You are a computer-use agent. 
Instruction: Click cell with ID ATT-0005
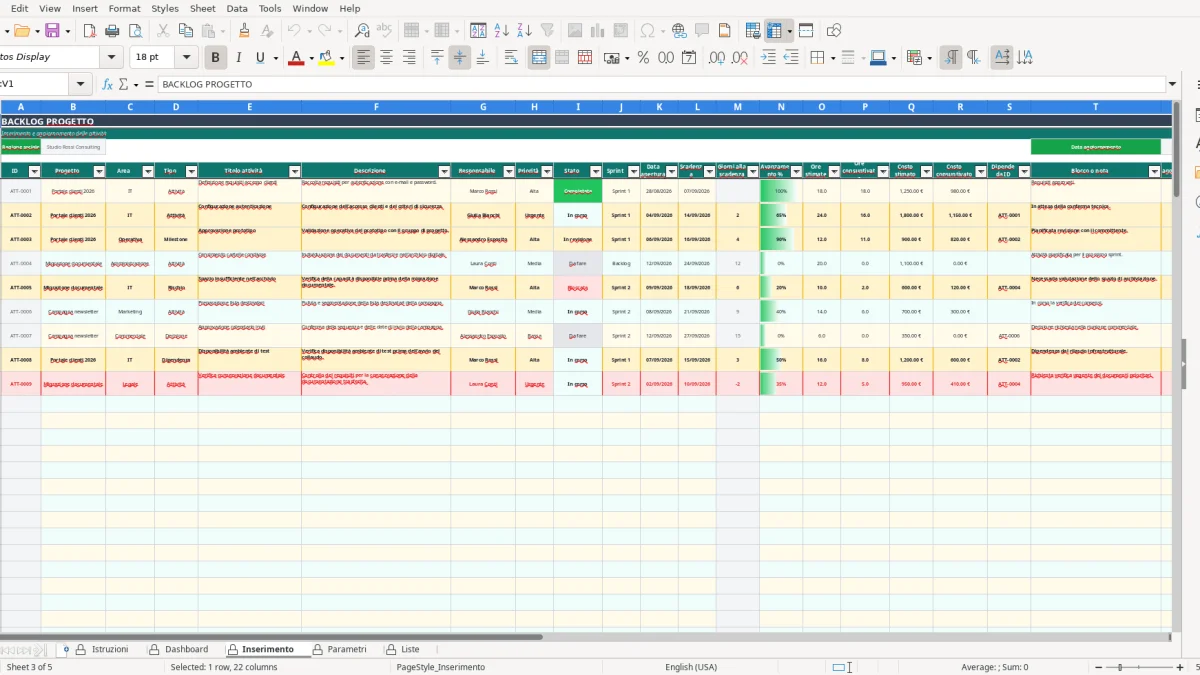click(x=21, y=287)
